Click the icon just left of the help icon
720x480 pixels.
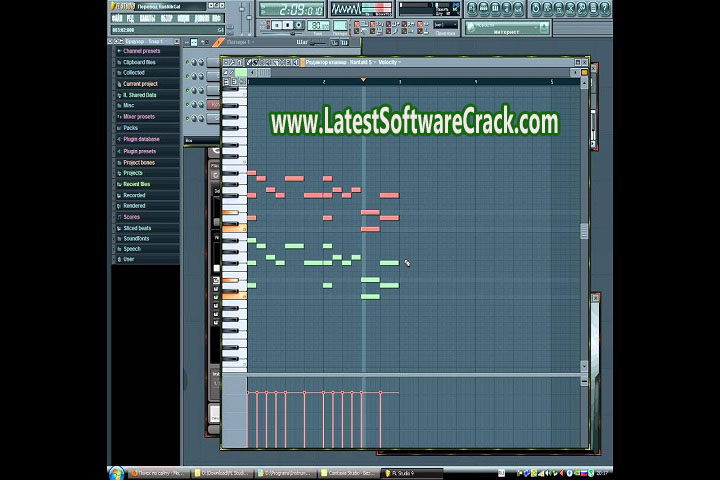593,8
